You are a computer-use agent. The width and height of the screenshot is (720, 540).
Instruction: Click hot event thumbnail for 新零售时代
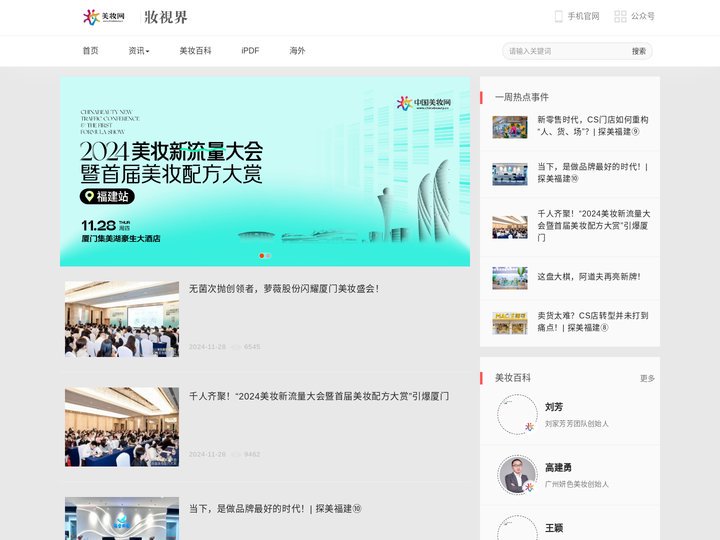pos(510,127)
